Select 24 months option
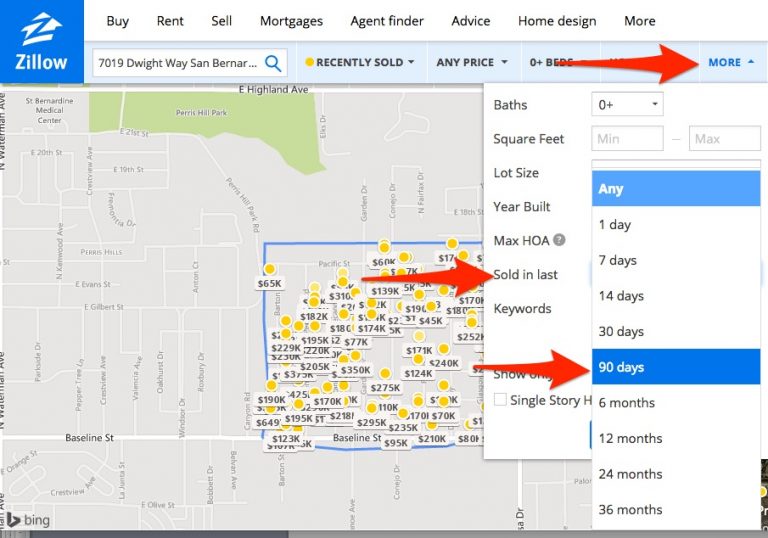 (x=676, y=474)
